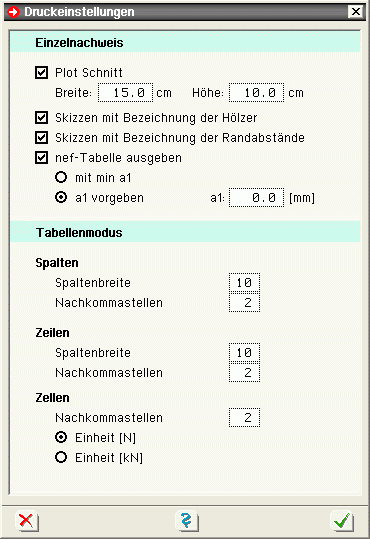Close the Druckeinstellungen dialog window
The width and height of the screenshot is (370, 539).
(356, 12)
